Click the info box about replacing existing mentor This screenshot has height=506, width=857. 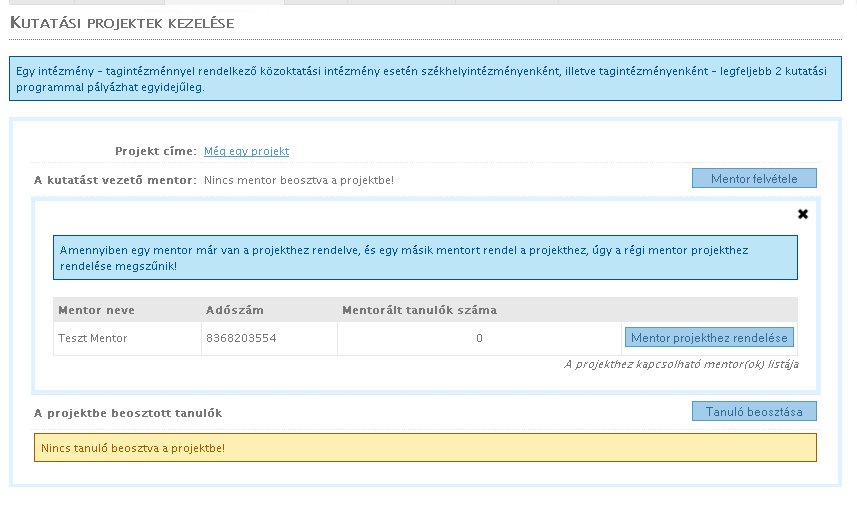click(x=425, y=257)
